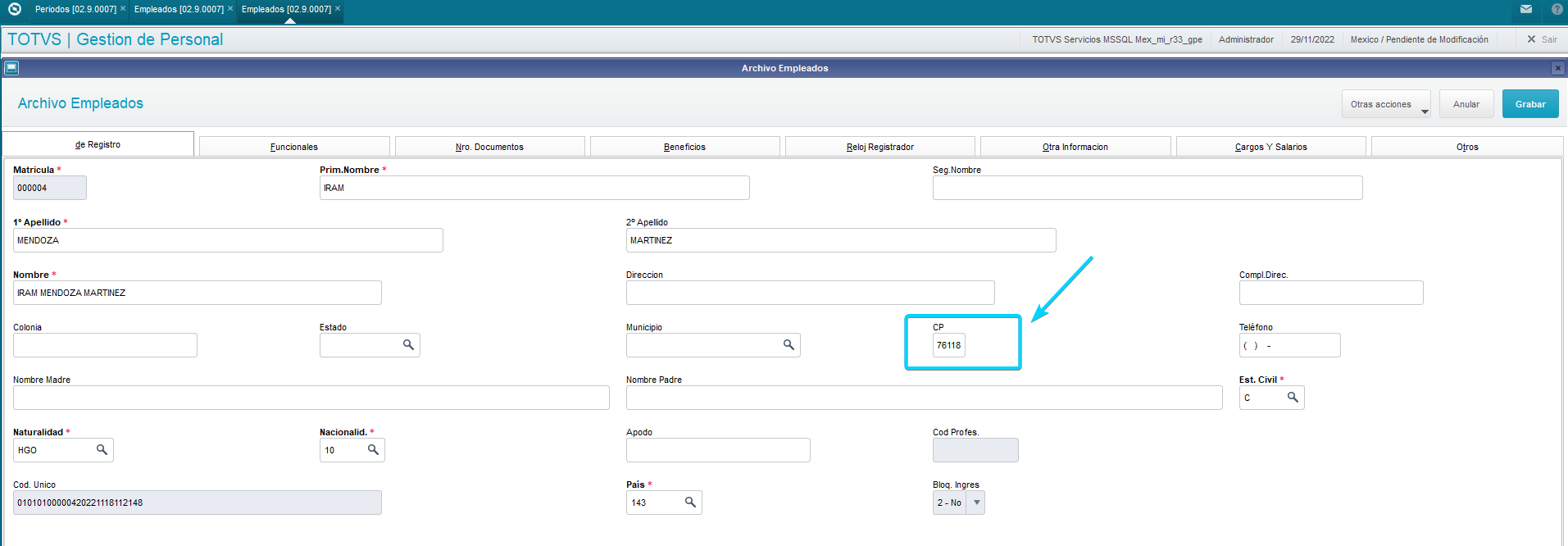The width and height of the screenshot is (1568, 546).
Task: Click the Sair exit link
Action: tap(1549, 39)
